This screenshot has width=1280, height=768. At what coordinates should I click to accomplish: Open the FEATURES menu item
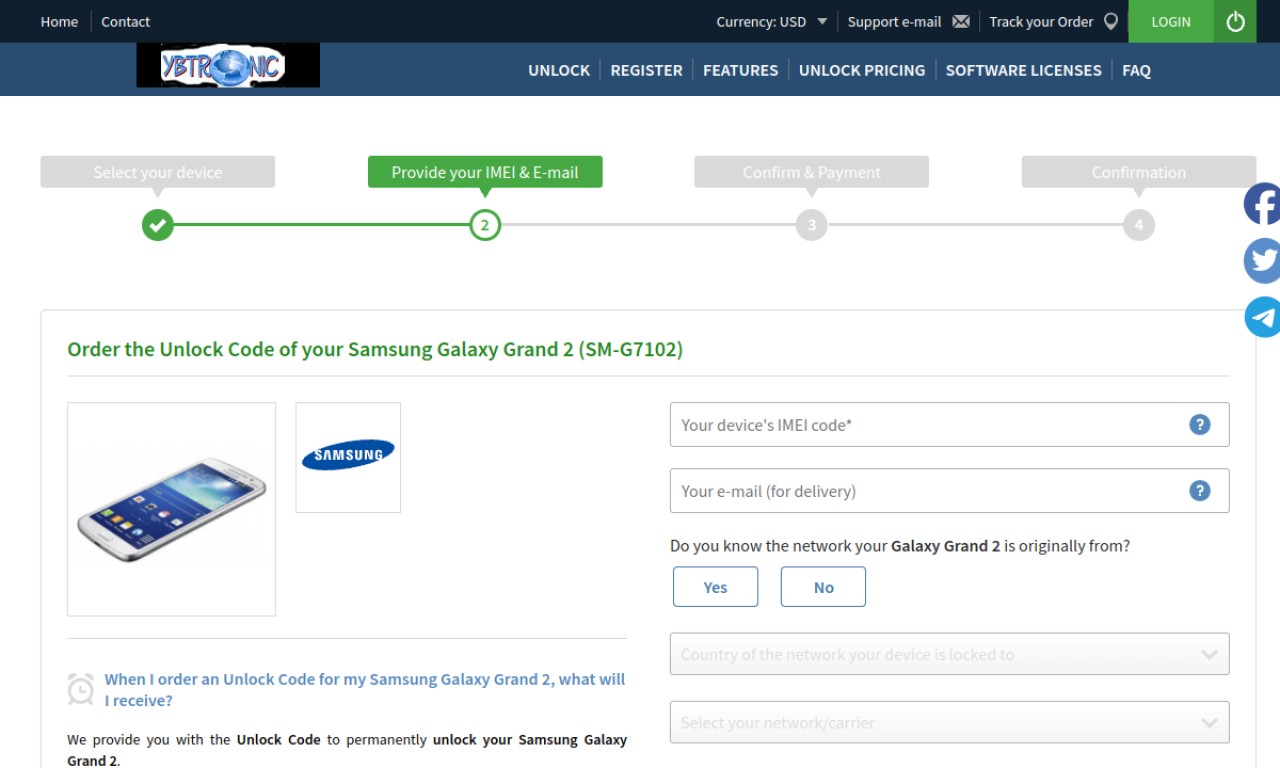[x=740, y=70]
